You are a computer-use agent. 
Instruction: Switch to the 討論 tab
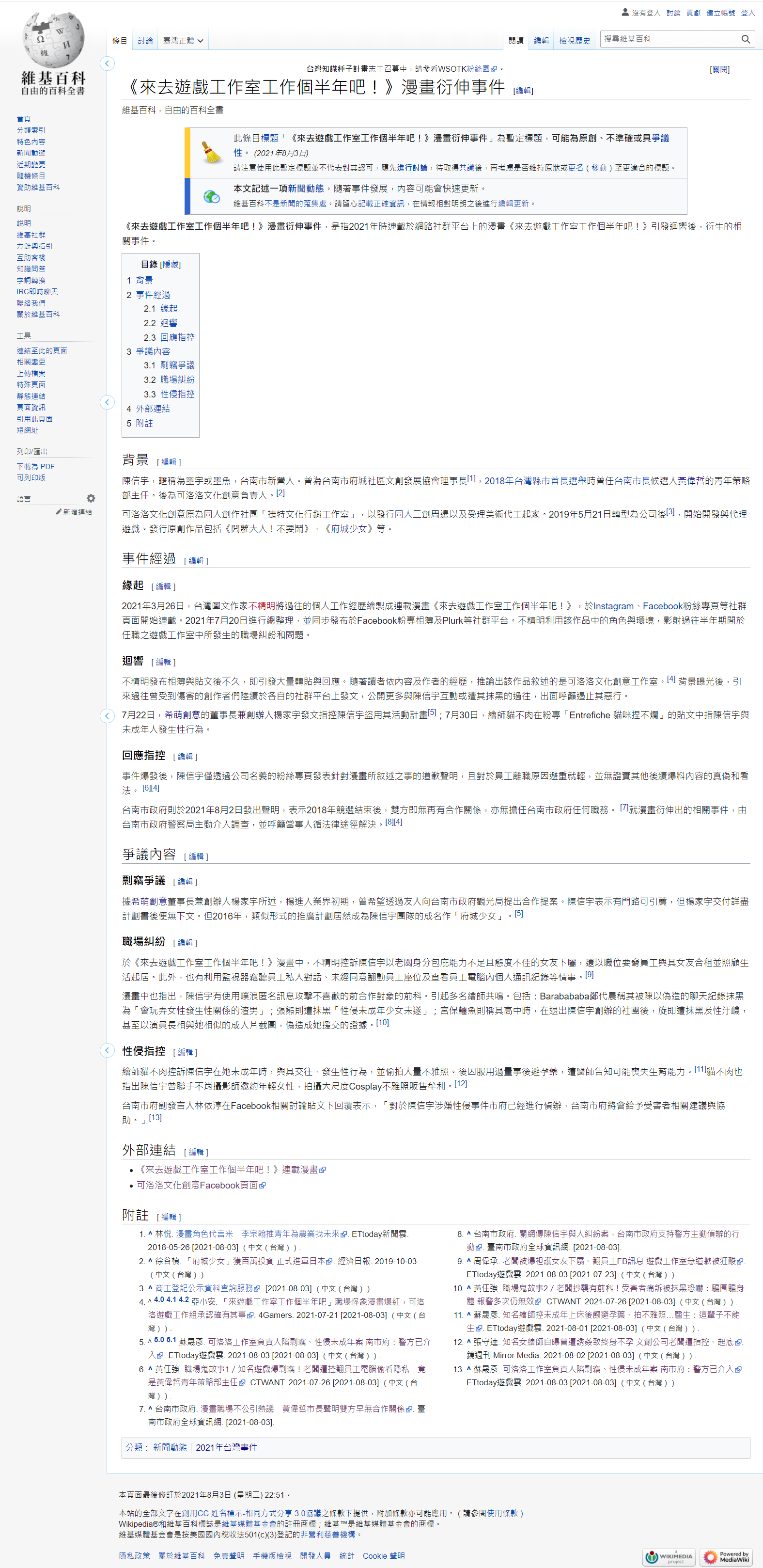(145, 41)
